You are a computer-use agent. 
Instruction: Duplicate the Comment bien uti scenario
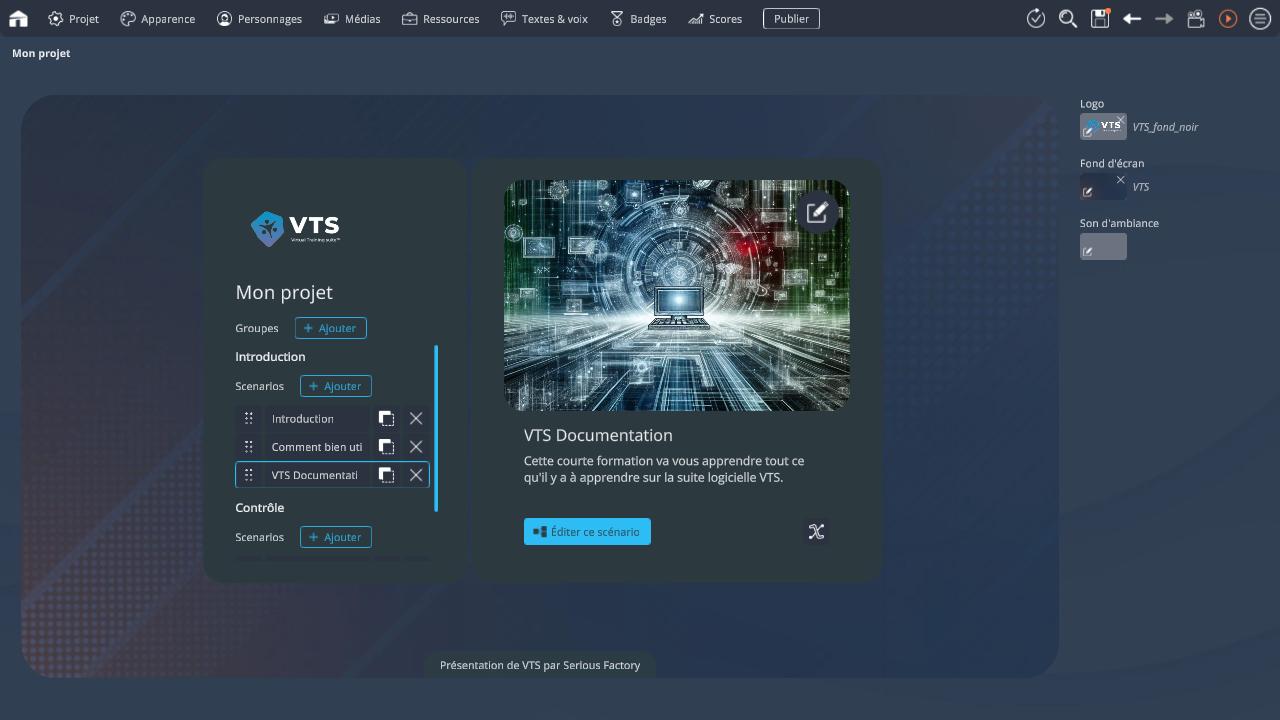pyautogui.click(x=386, y=447)
